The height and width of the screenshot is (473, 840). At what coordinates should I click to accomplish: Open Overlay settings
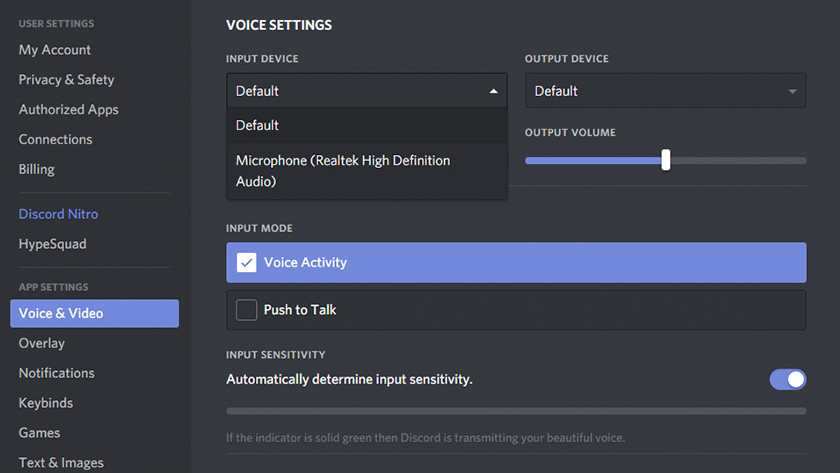[41, 343]
